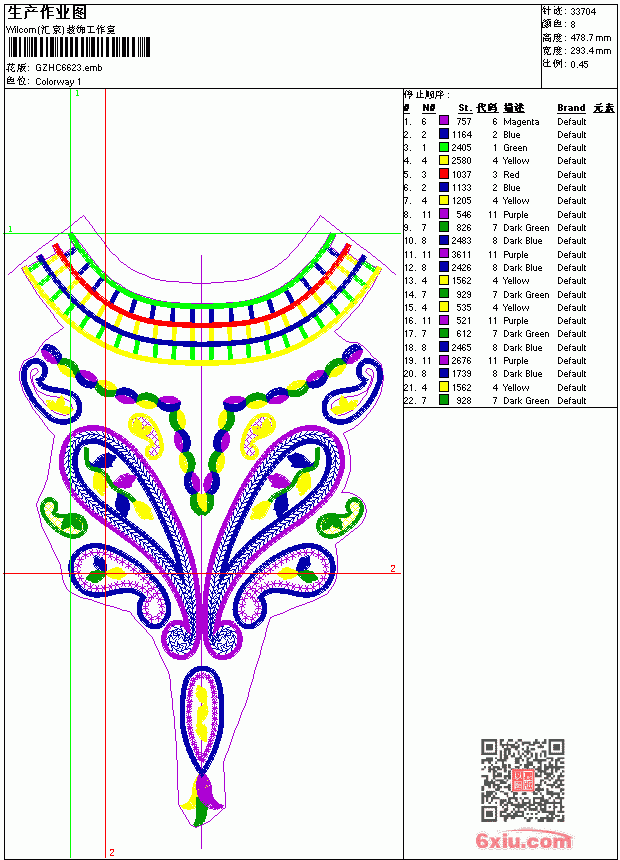Click the production worksheet title 生产作业图
Viewport: 620px width, 860px height.
(x=47, y=13)
